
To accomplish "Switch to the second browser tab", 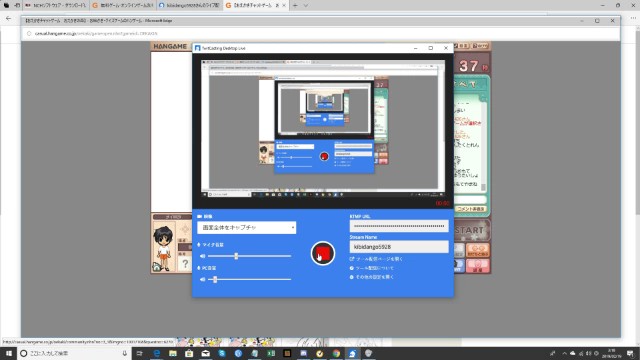I will [122, 5].
